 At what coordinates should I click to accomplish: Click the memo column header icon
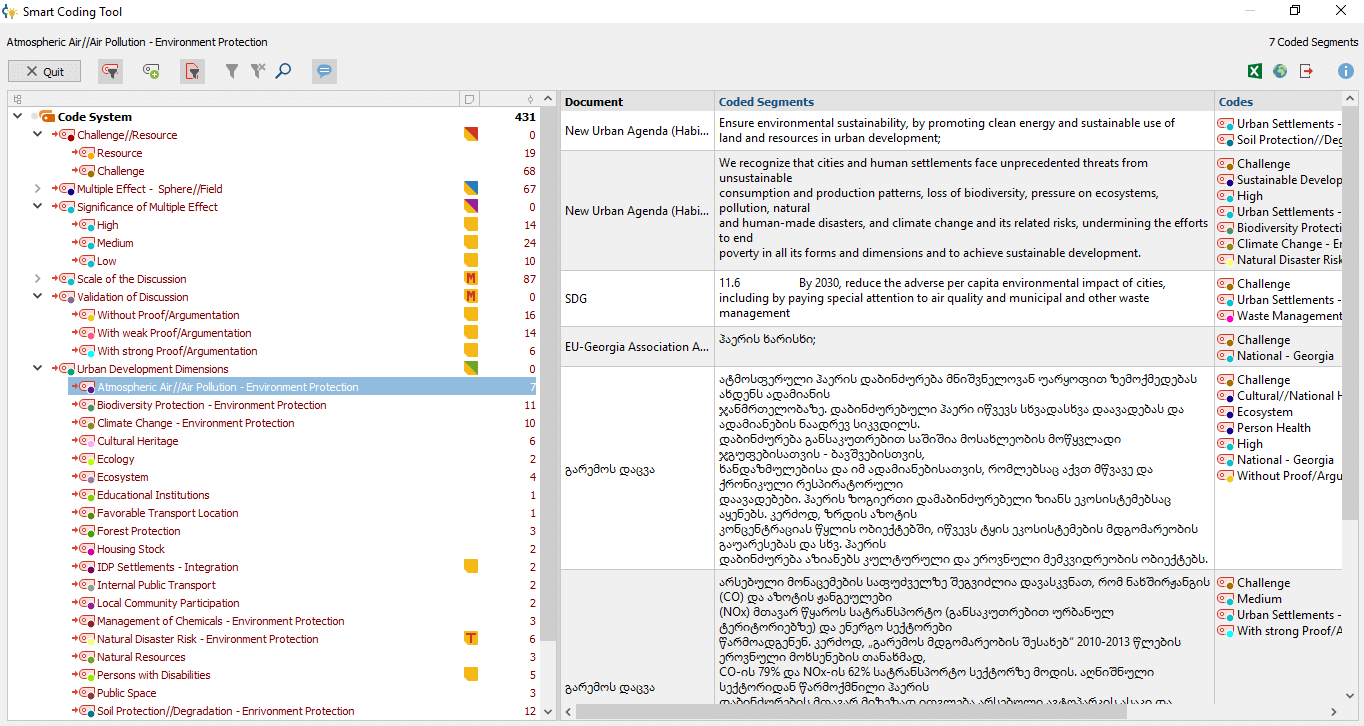469,99
